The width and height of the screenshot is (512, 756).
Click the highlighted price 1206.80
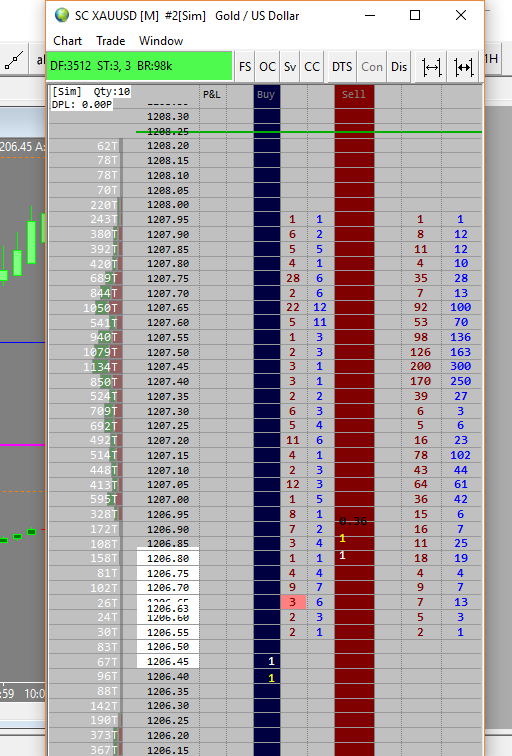(x=168, y=558)
